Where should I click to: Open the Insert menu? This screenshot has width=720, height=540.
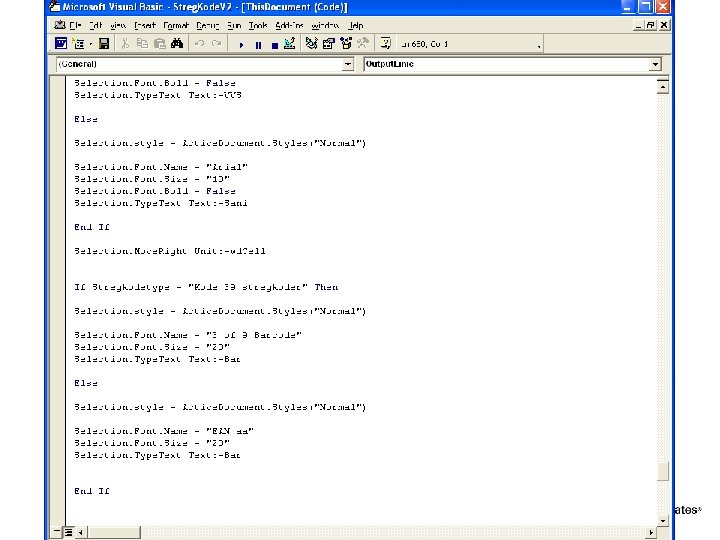[x=145, y=26]
